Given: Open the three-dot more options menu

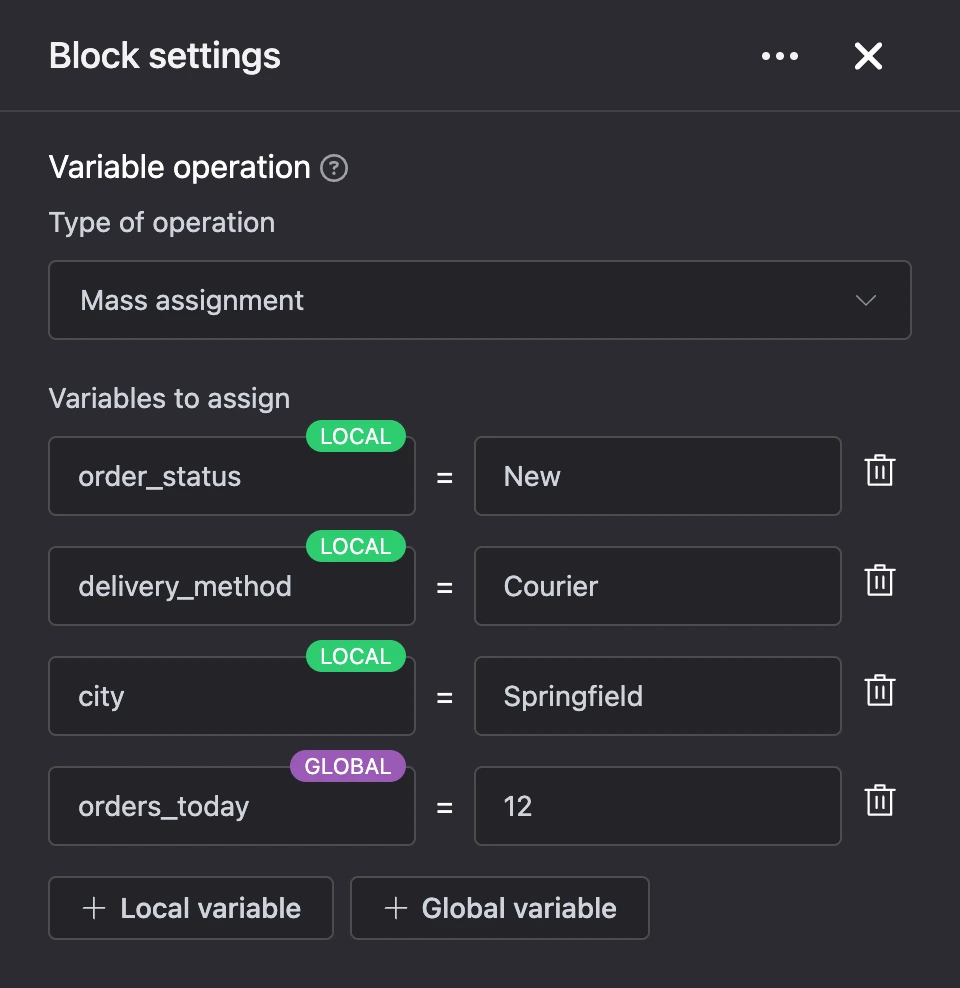Looking at the screenshot, I should [780, 56].
